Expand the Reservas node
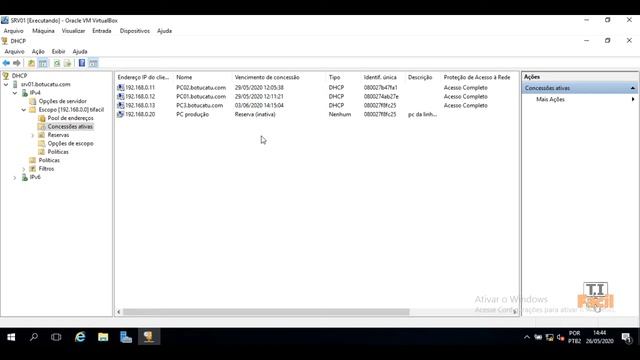The width and height of the screenshot is (640, 360). click(x=33, y=135)
